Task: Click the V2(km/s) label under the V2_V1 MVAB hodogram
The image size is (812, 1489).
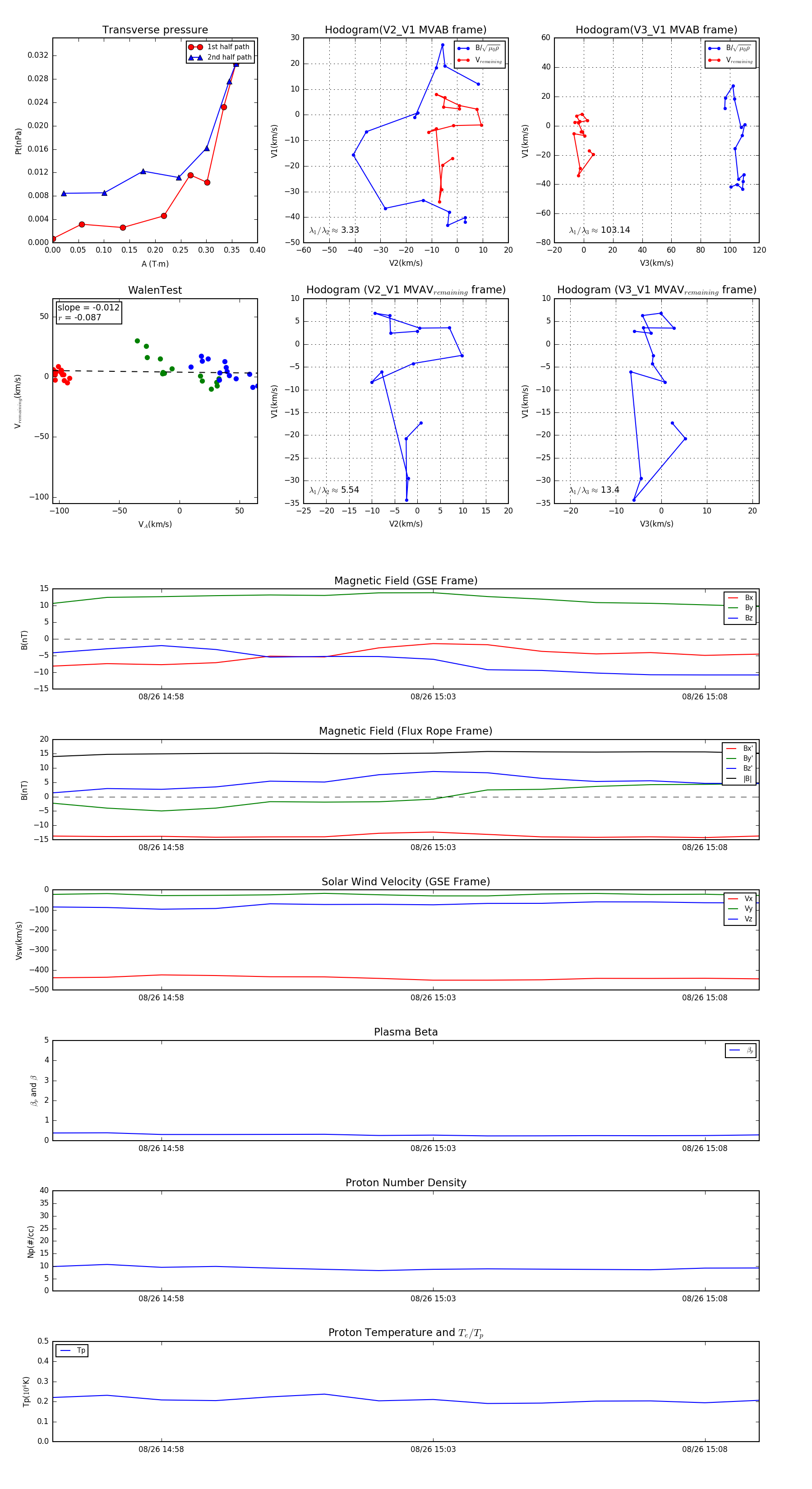Action: coord(406,264)
